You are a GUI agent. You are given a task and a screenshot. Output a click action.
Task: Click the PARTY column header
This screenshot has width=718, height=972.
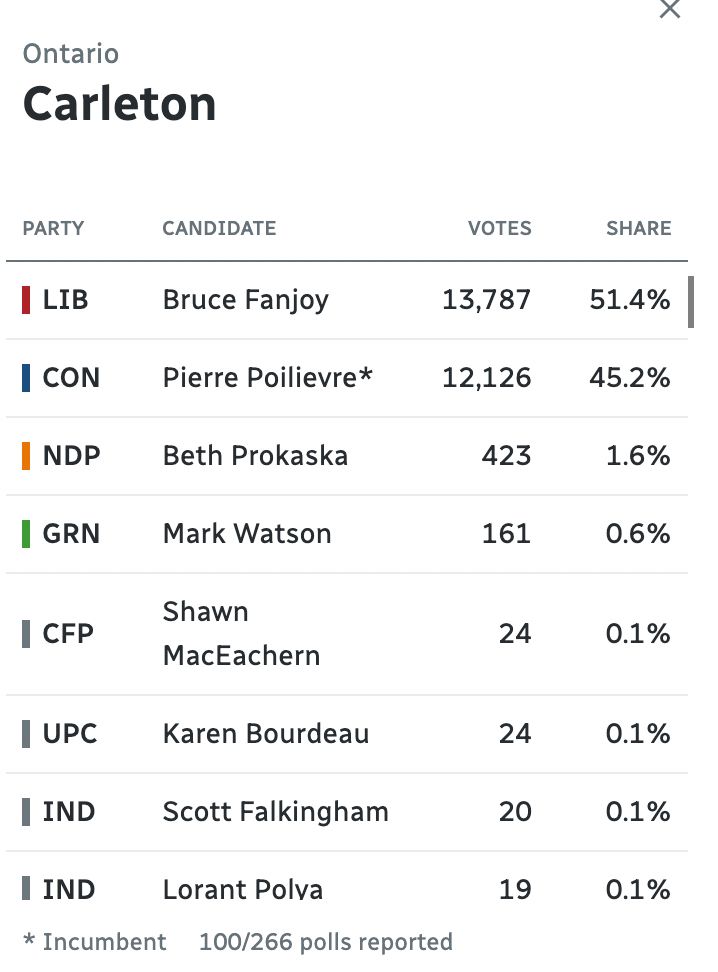click(53, 229)
